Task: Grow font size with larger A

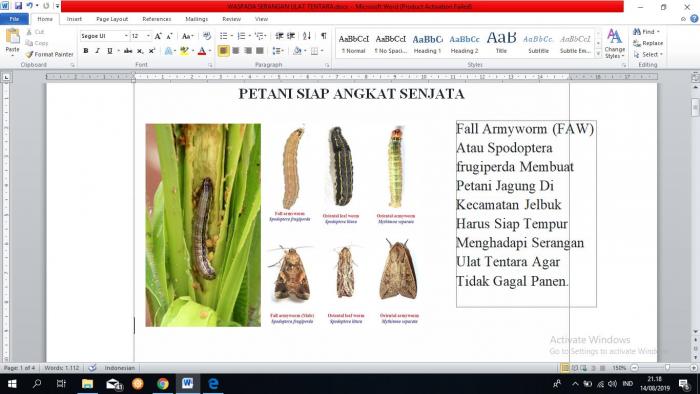Action: tap(158, 36)
